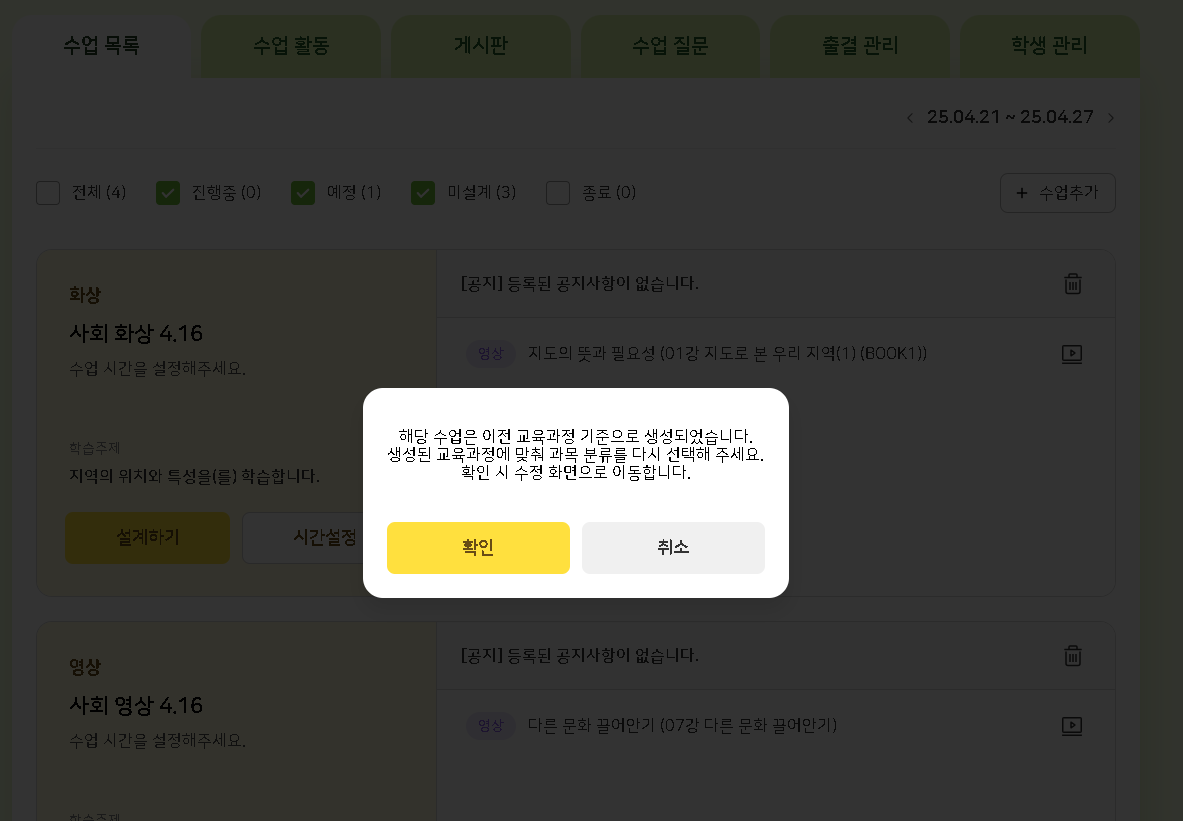Screen dimensions: 1183x821
Task: Go to previous week with left chevron
Action: tap(909, 118)
